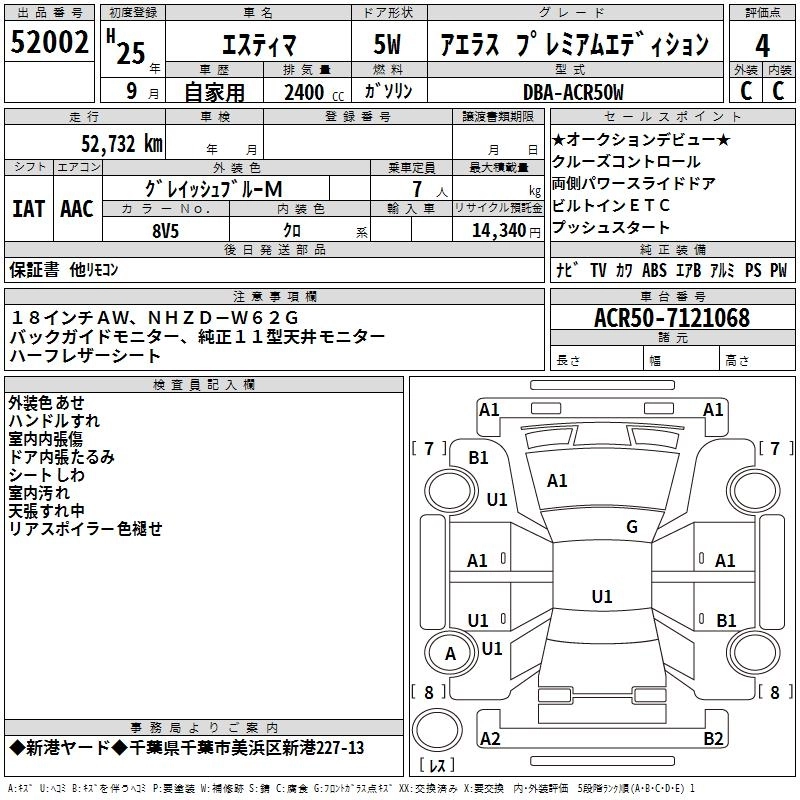
Task: Click the lot number 52002
Action: [49, 43]
